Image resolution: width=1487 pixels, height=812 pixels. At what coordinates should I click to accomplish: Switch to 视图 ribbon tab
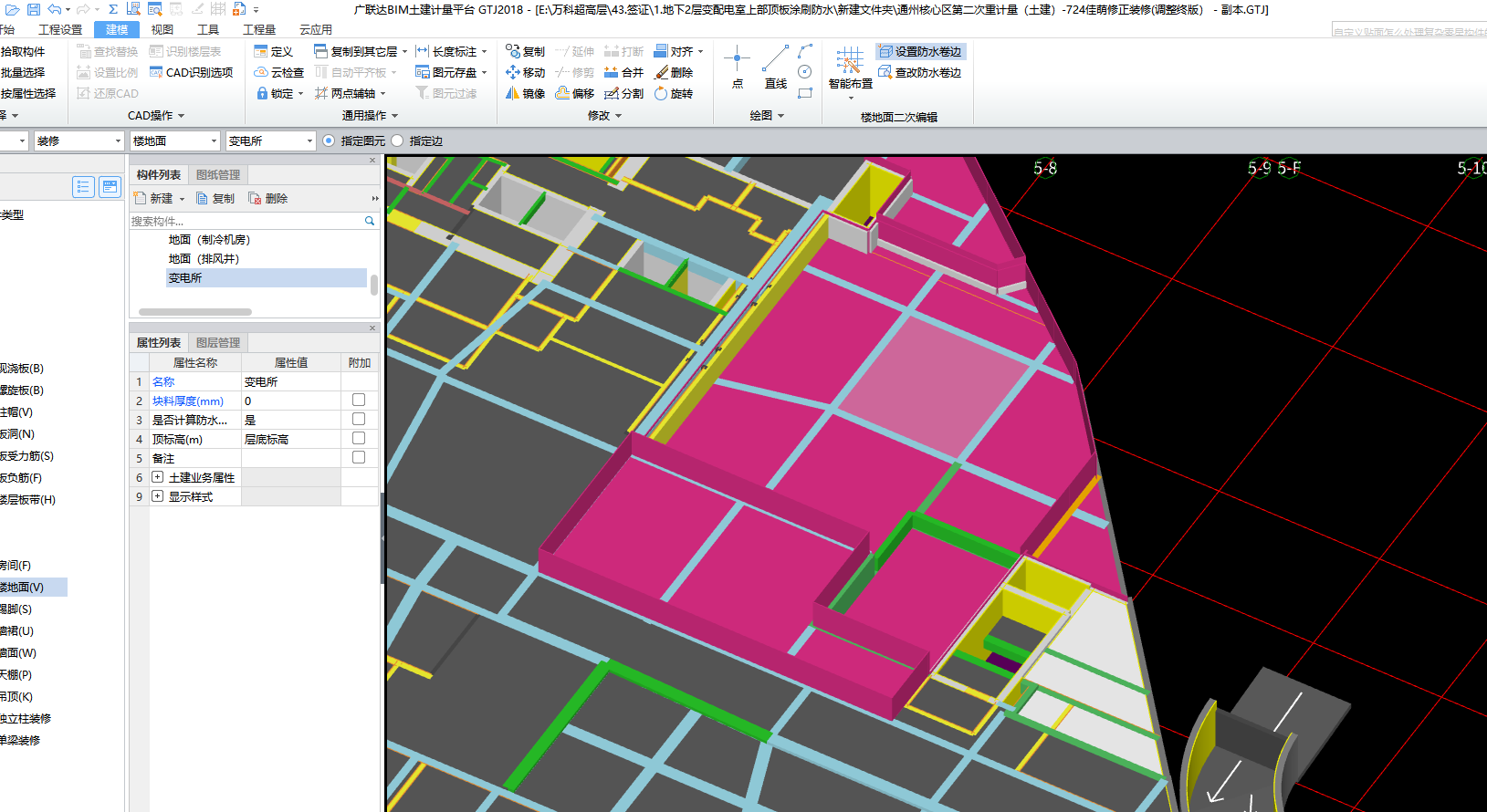pyautogui.click(x=162, y=29)
